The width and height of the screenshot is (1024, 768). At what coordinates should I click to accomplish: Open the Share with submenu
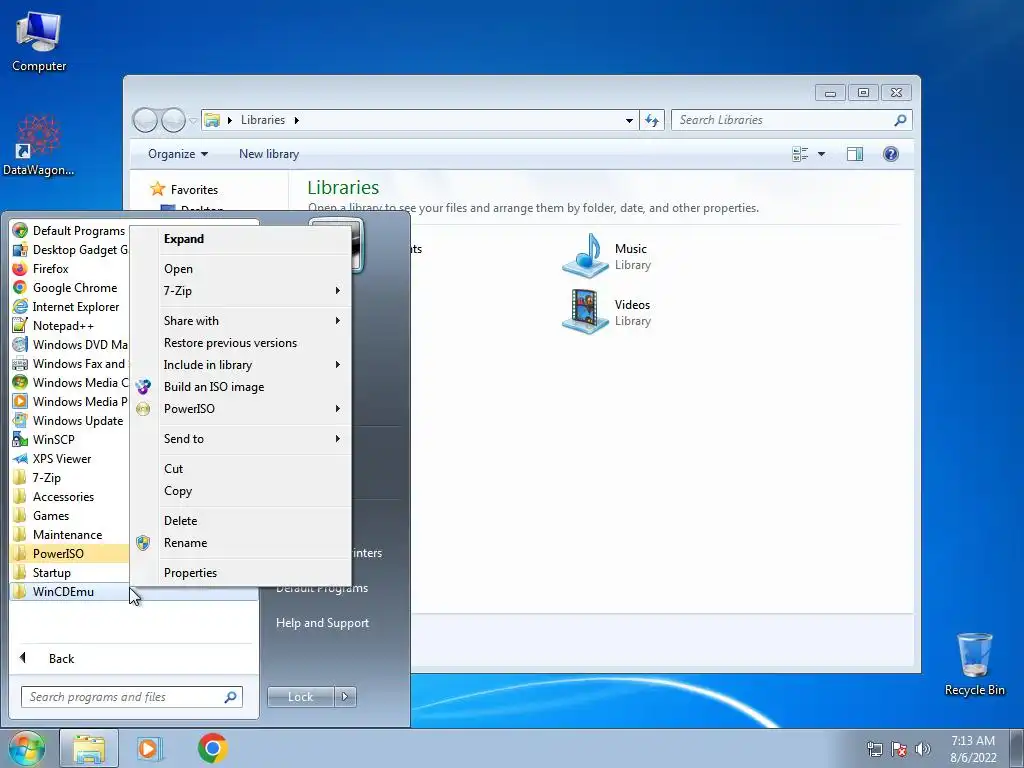[x=240, y=321]
